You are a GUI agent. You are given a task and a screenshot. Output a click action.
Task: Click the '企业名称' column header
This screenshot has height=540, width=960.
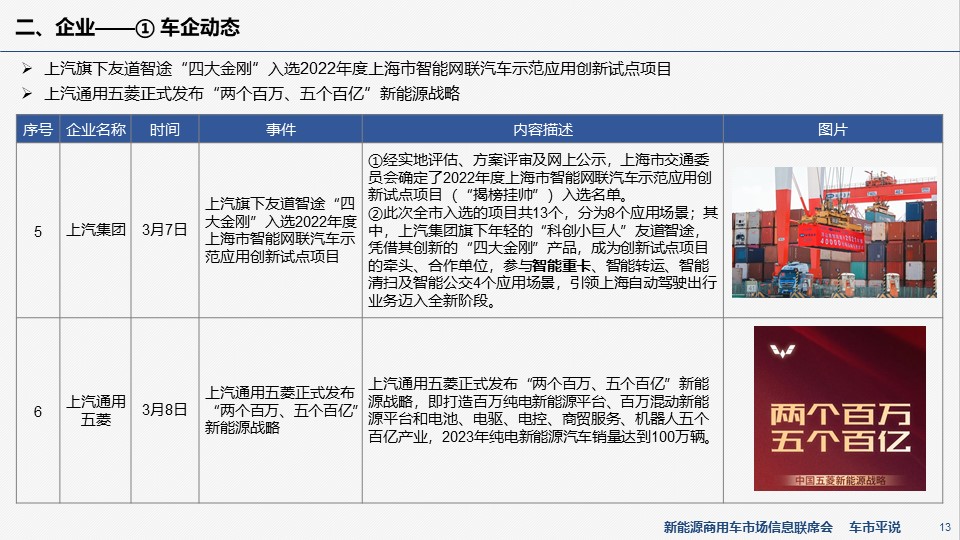tap(96, 129)
